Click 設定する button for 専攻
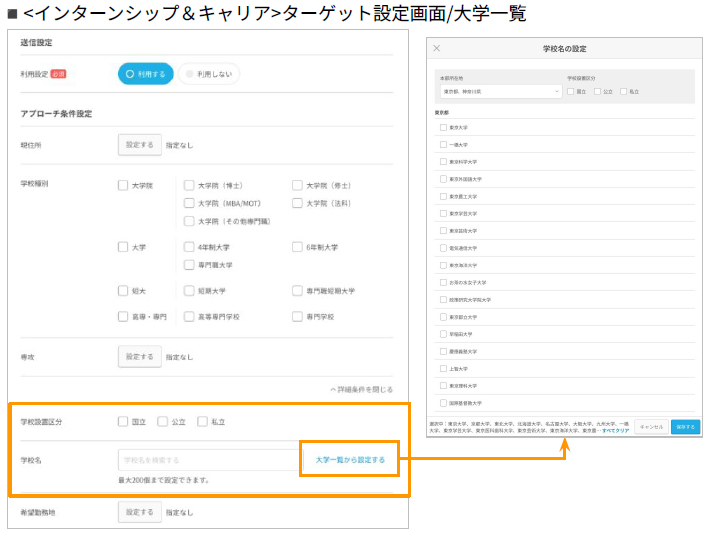 pyautogui.click(x=139, y=356)
